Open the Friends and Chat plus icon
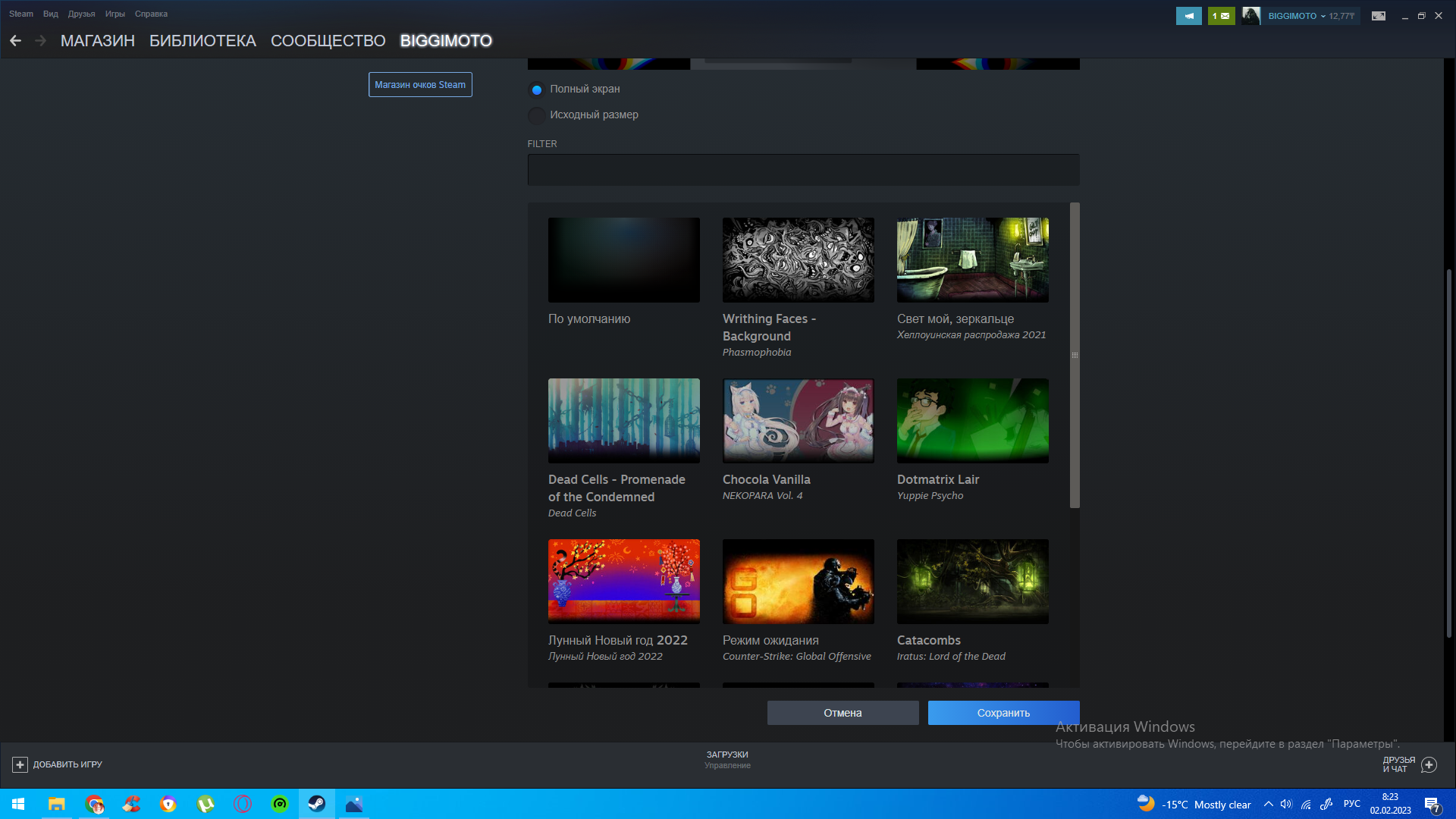This screenshot has width=1456, height=819. [1429, 764]
